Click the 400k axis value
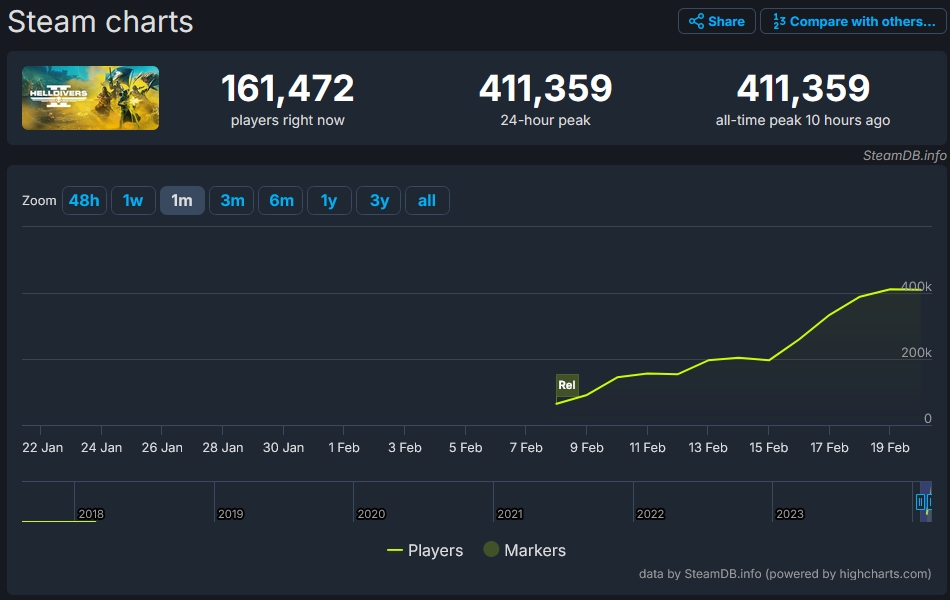This screenshot has height=600, width=950. [916, 286]
